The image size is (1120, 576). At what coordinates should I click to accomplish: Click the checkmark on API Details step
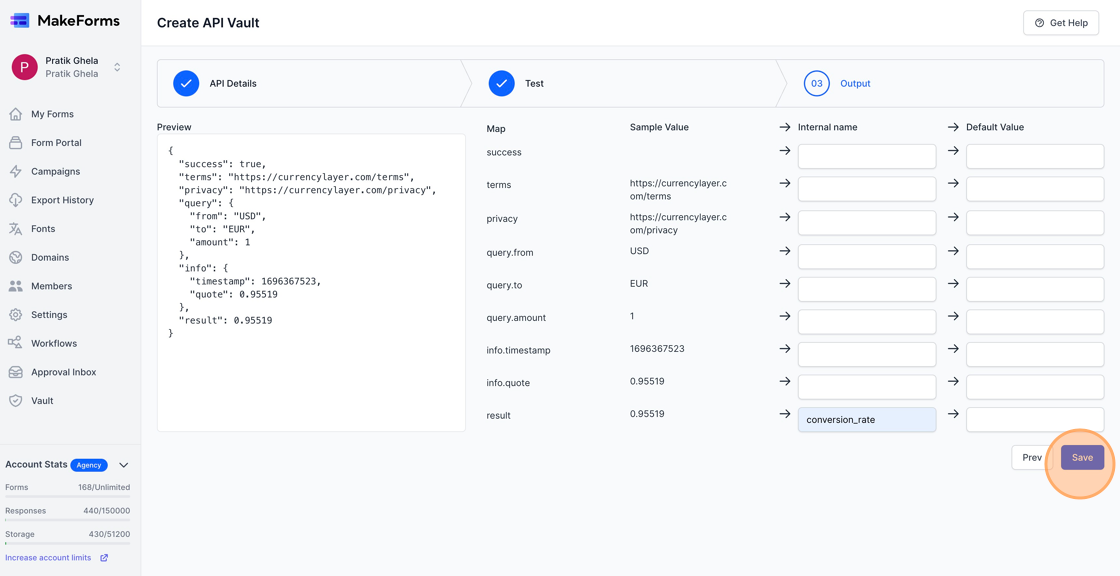pyautogui.click(x=186, y=84)
